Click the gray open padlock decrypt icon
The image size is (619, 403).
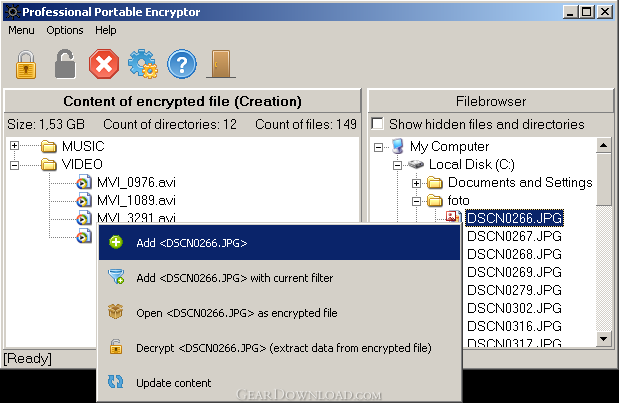(x=65, y=64)
